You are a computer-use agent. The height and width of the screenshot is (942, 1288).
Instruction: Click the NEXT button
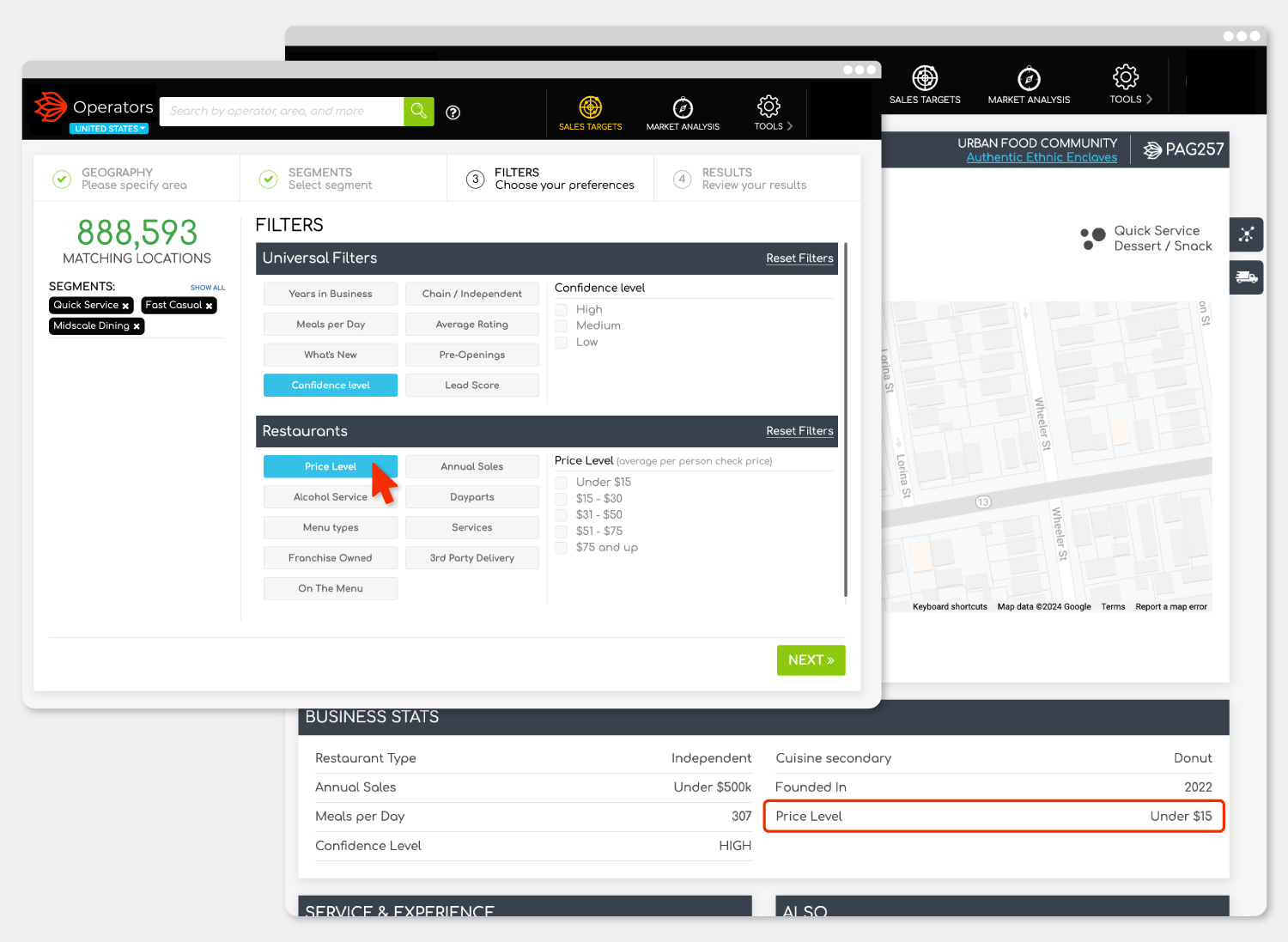click(x=810, y=659)
